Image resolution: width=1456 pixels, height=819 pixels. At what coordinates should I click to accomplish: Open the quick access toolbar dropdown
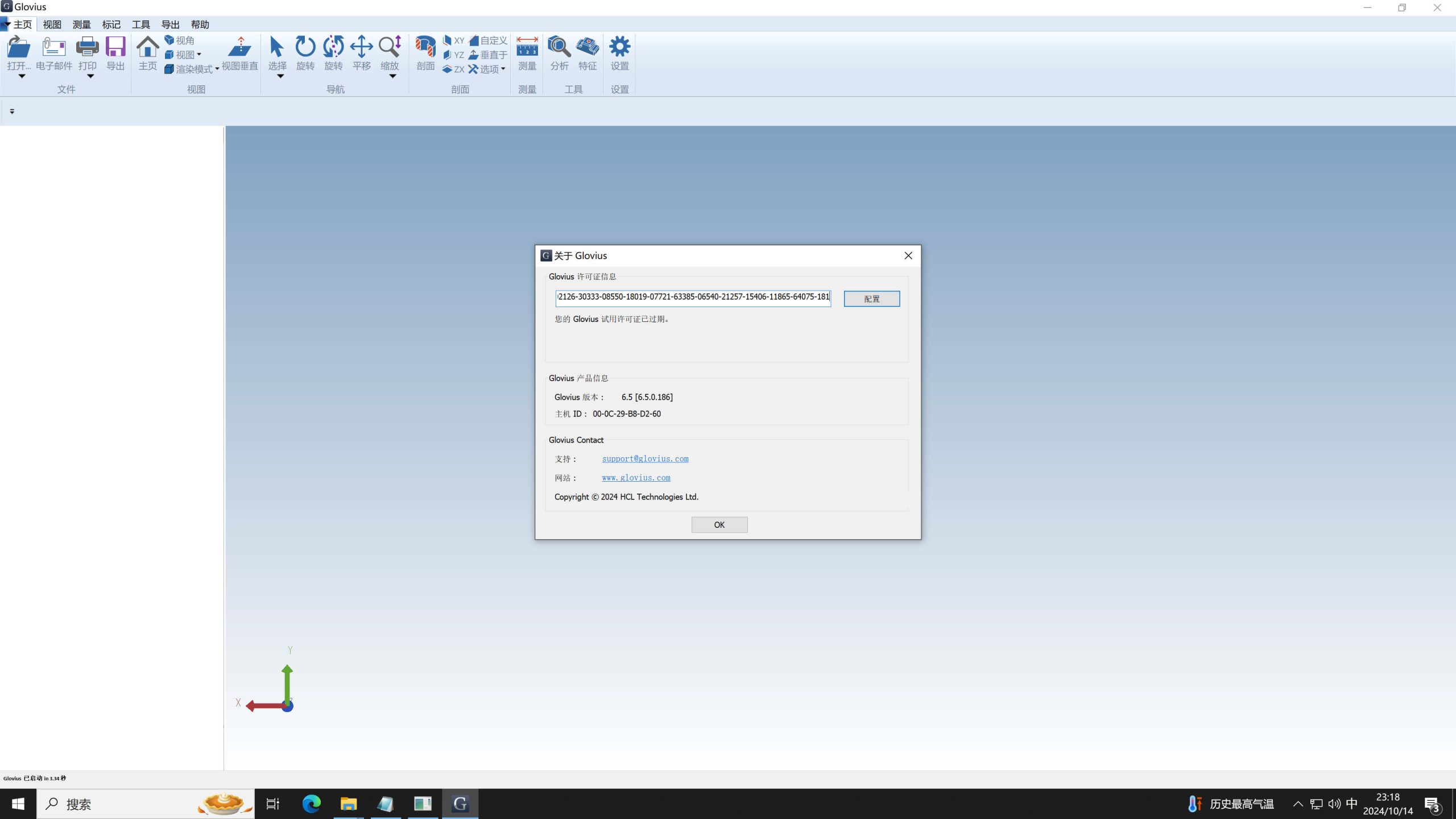tap(12, 111)
